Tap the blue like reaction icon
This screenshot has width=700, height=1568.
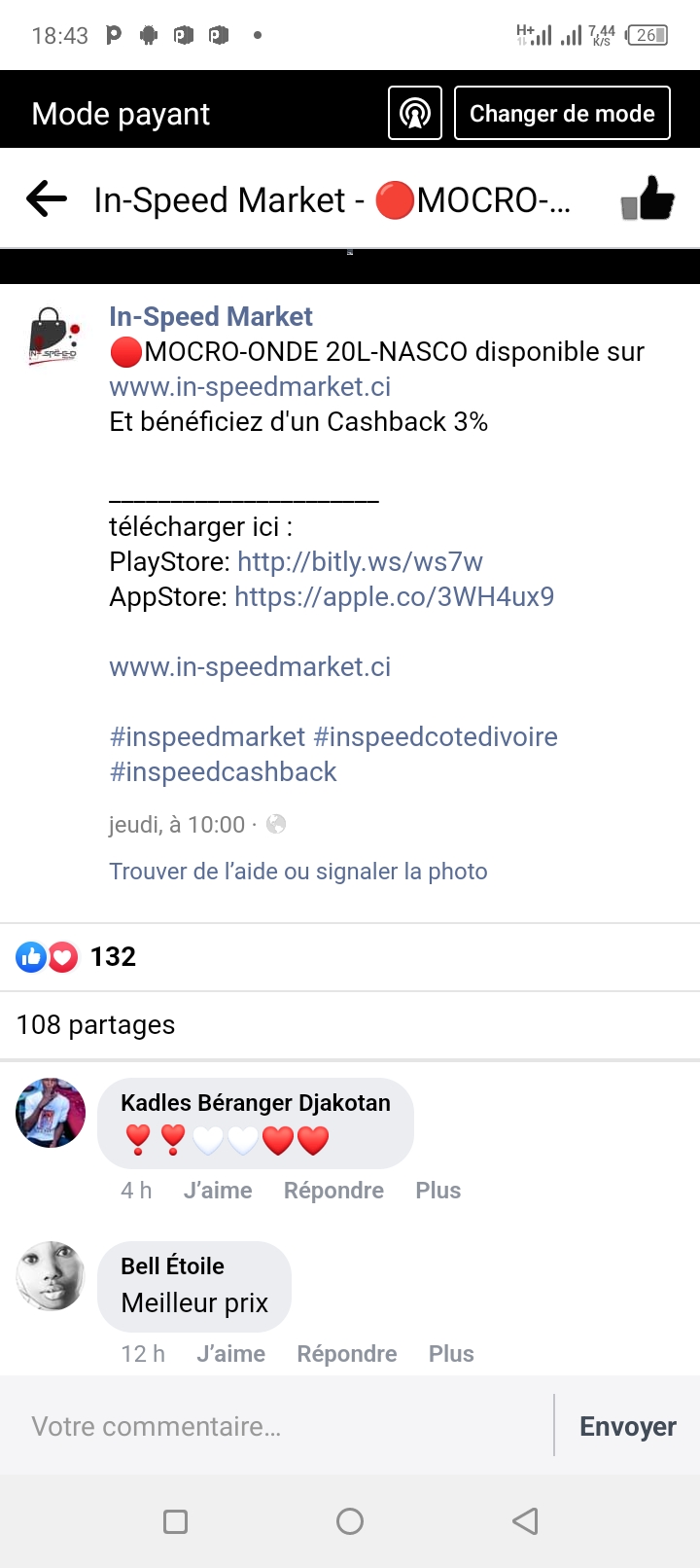[32, 957]
